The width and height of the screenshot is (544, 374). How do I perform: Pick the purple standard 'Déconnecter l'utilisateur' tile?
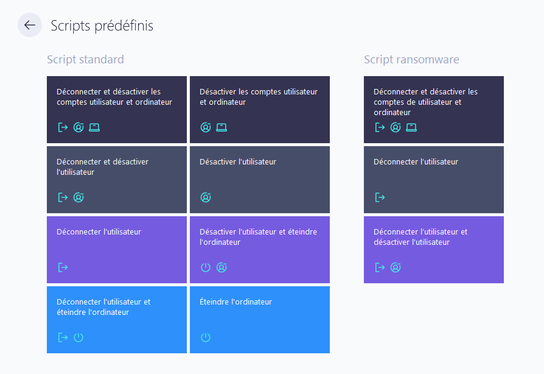click(117, 250)
